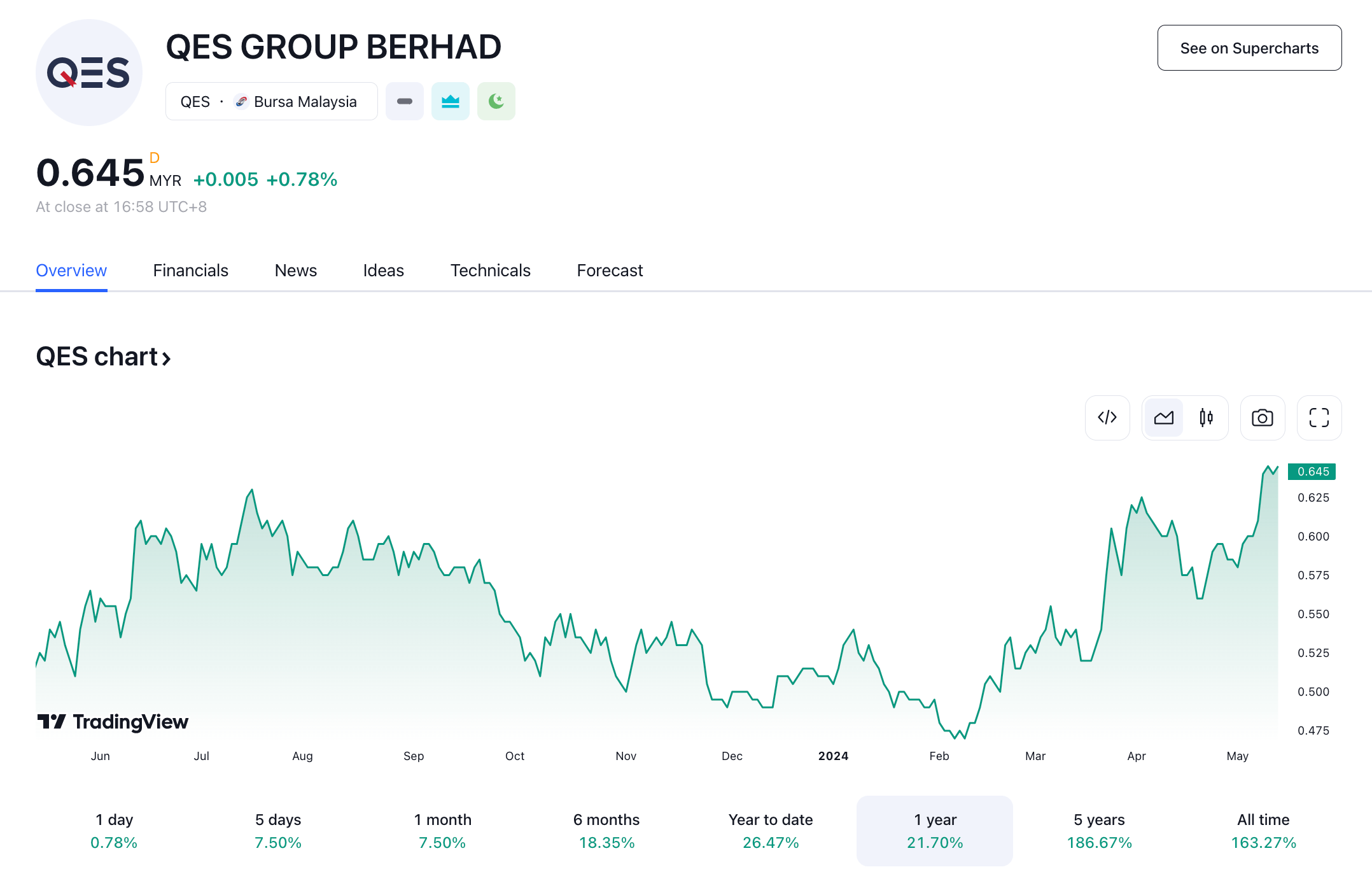The image size is (1372, 881).
Task: Open fullscreen chart mode
Action: click(1319, 418)
